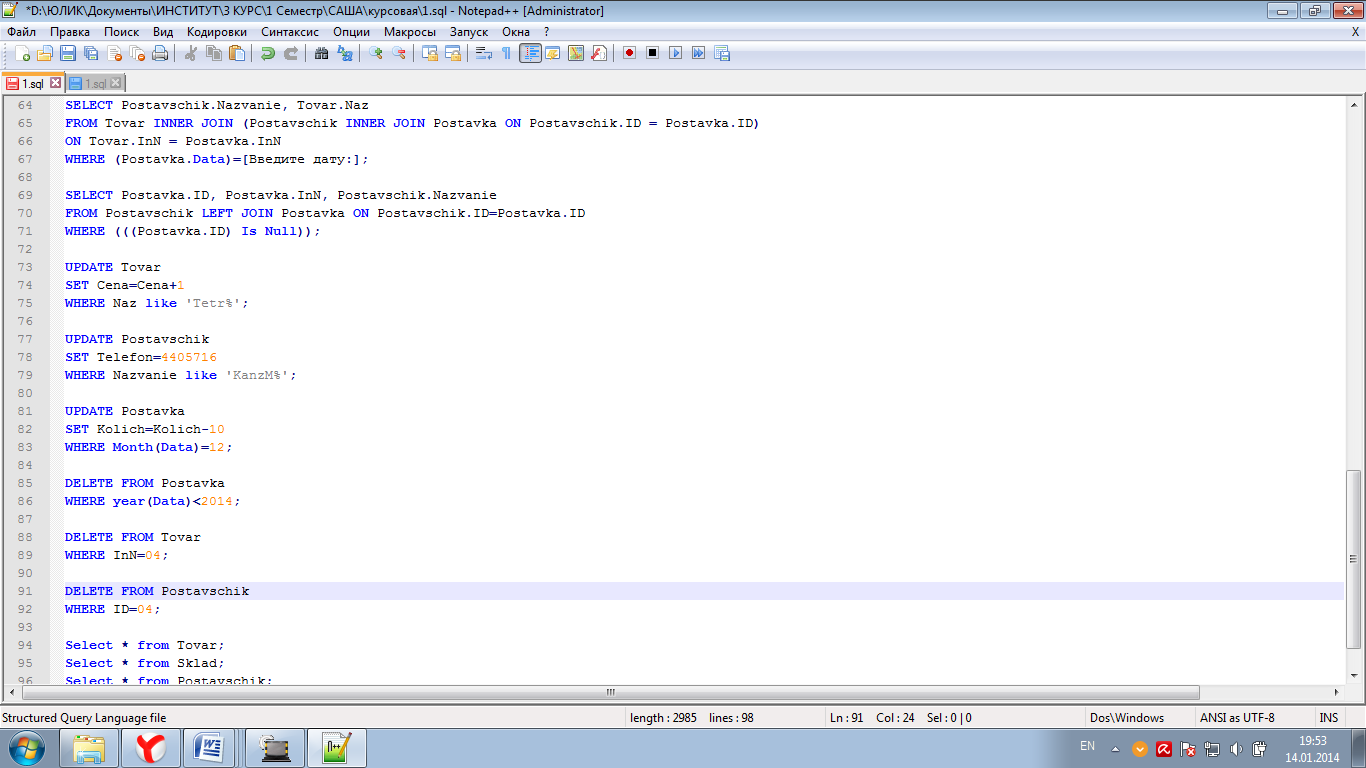Click the Undo arrow icon
1366x768 pixels.
[x=267, y=53]
